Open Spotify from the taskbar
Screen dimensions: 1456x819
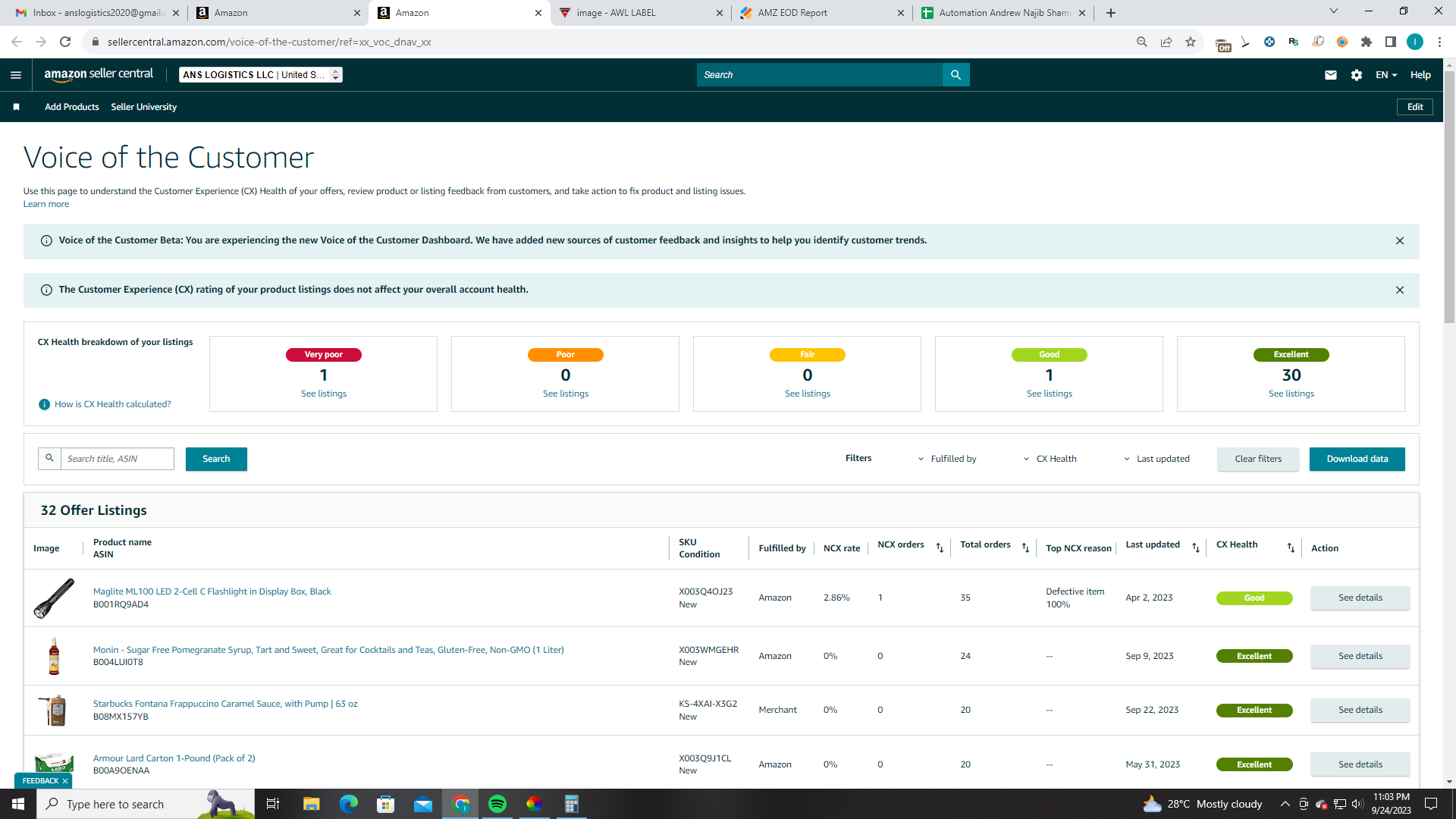(497, 804)
